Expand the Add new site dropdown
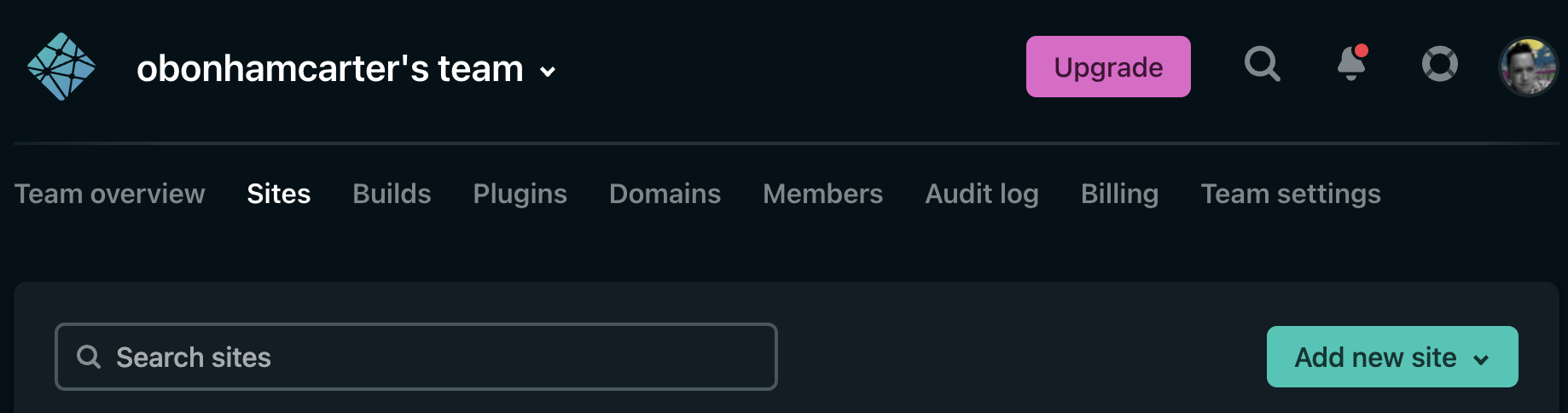This screenshot has width=1568, height=413. tap(1482, 359)
